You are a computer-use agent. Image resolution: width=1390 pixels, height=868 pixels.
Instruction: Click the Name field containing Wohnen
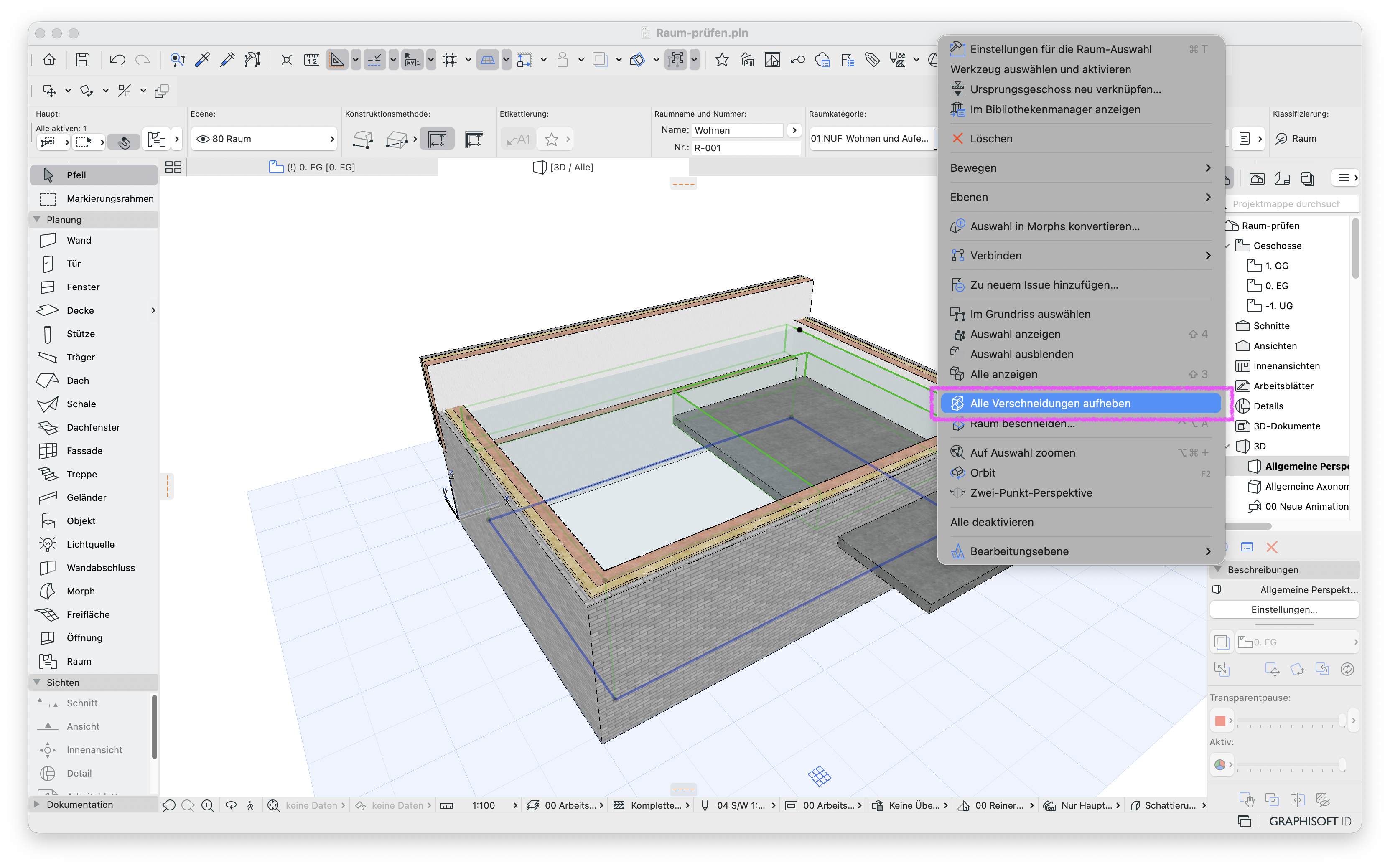738,130
